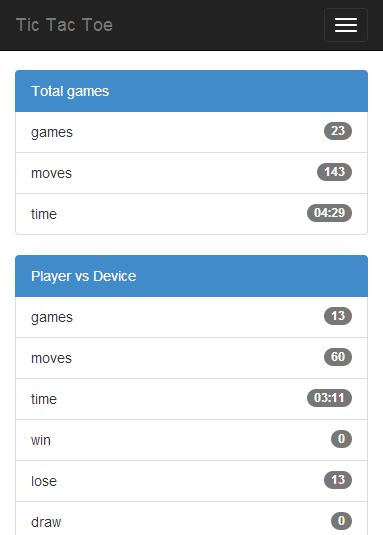This screenshot has height=535, width=383.
Task: Select the draw row in Player vs Device
Action: pos(191,519)
